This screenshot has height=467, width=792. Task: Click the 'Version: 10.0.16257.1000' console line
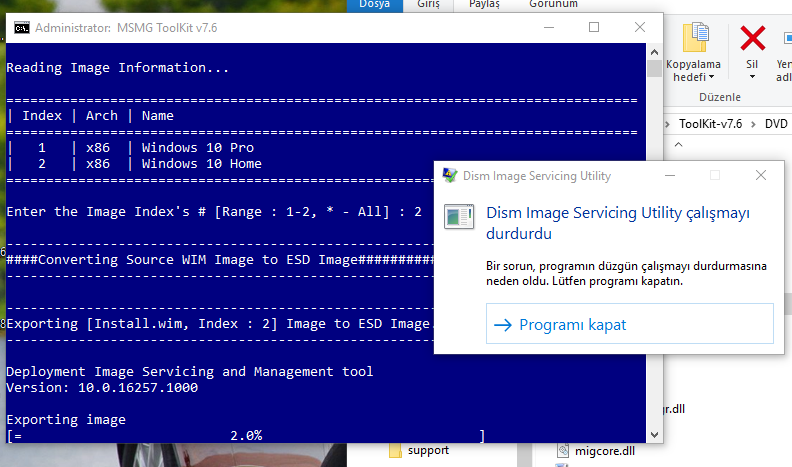click(x=102, y=388)
